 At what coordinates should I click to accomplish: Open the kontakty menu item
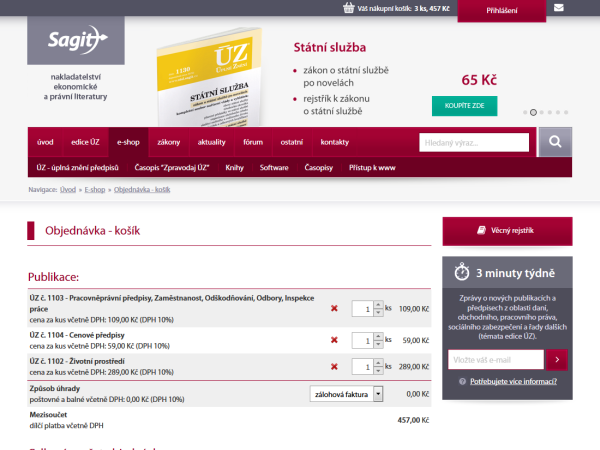pyautogui.click(x=335, y=142)
